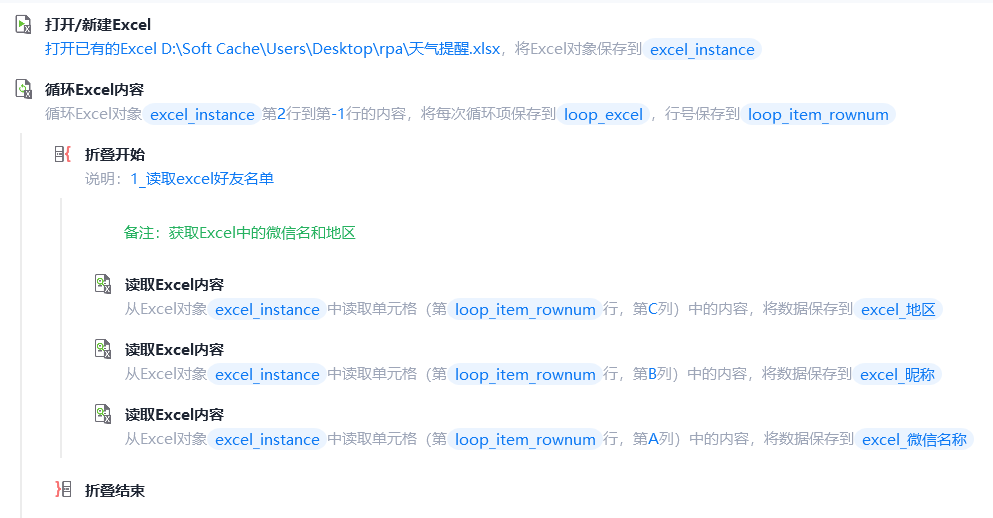Click loop_item_rownum in the column A read step
The image size is (993, 518).
pos(525,439)
